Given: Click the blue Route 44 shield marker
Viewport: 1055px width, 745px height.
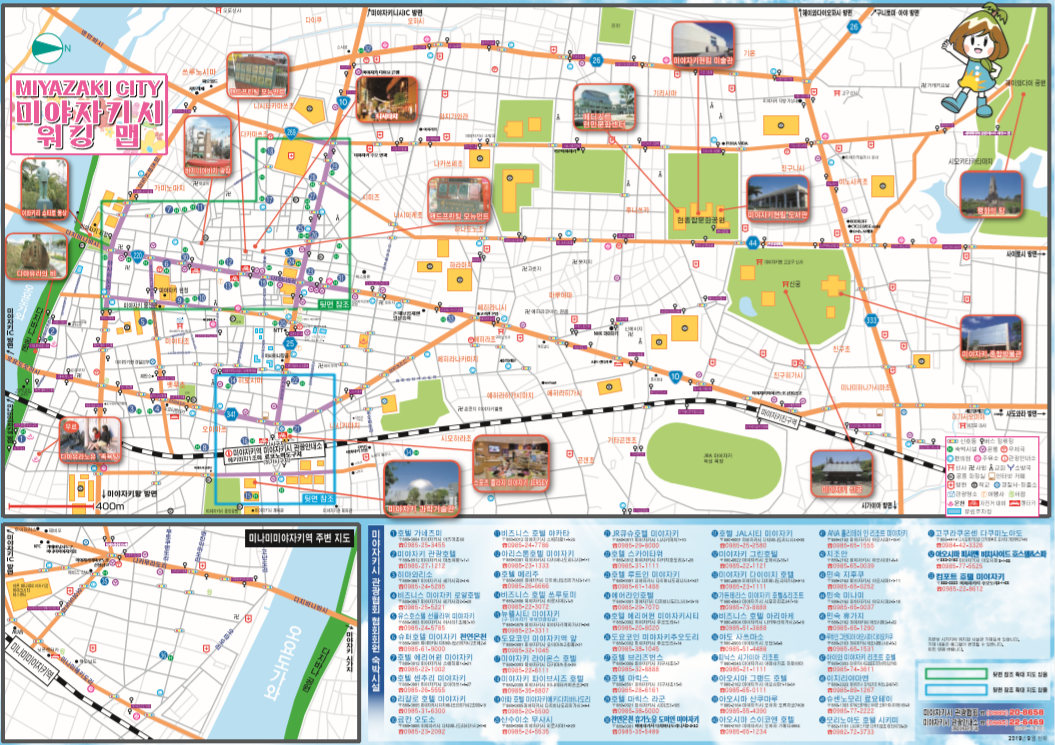Looking at the screenshot, I should 752,243.
